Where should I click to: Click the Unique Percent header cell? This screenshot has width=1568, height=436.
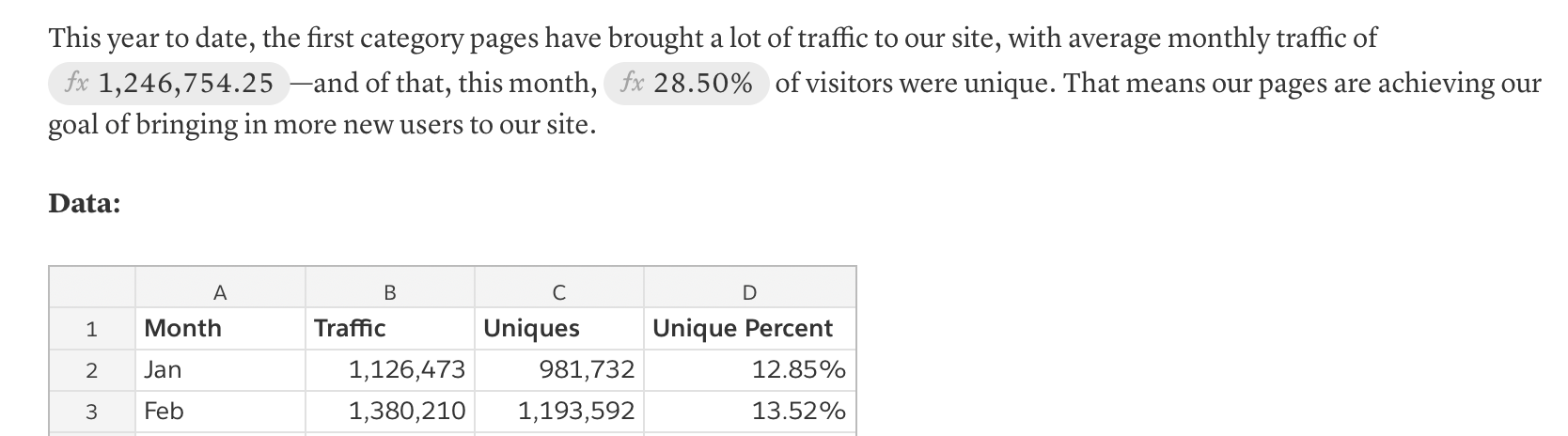(x=749, y=329)
